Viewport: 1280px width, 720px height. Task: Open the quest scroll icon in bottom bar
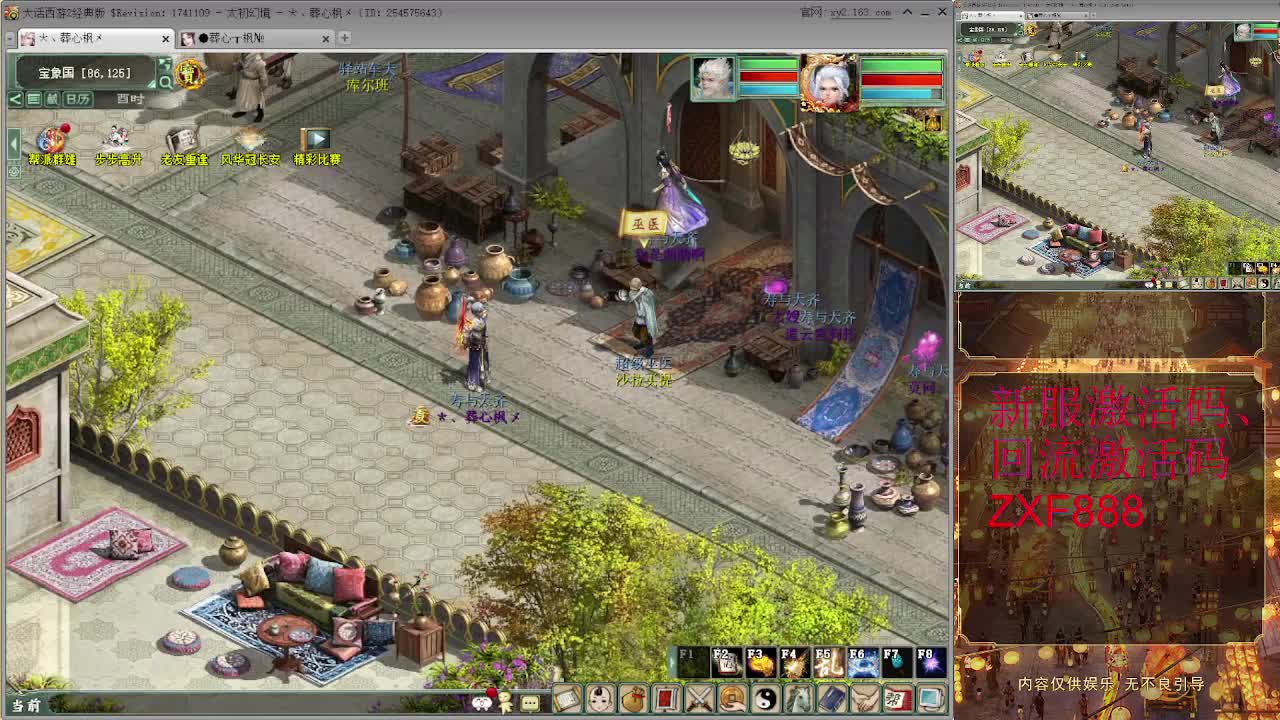(567, 700)
